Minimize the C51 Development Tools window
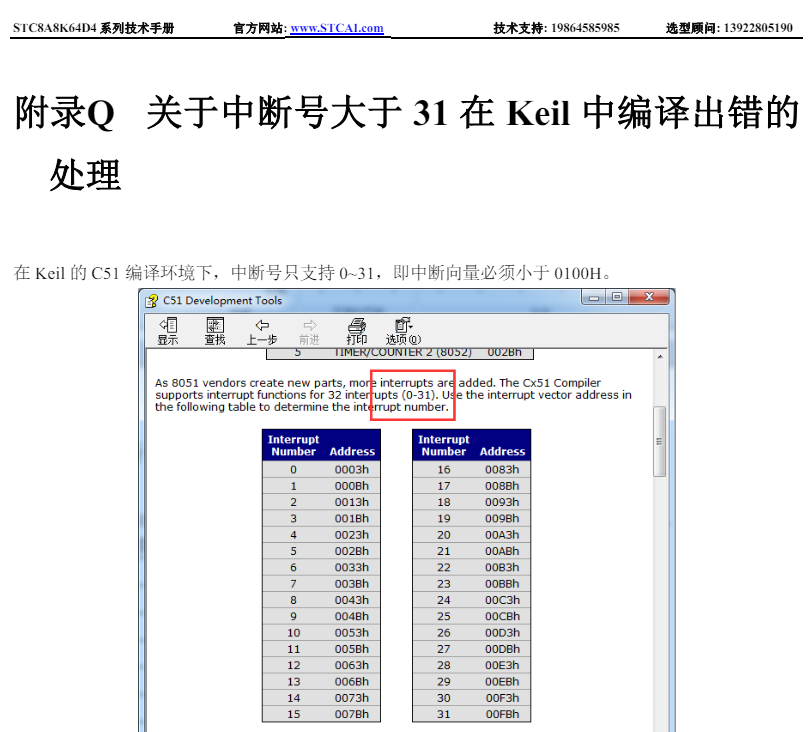The image size is (811, 732). click(594, 297)
